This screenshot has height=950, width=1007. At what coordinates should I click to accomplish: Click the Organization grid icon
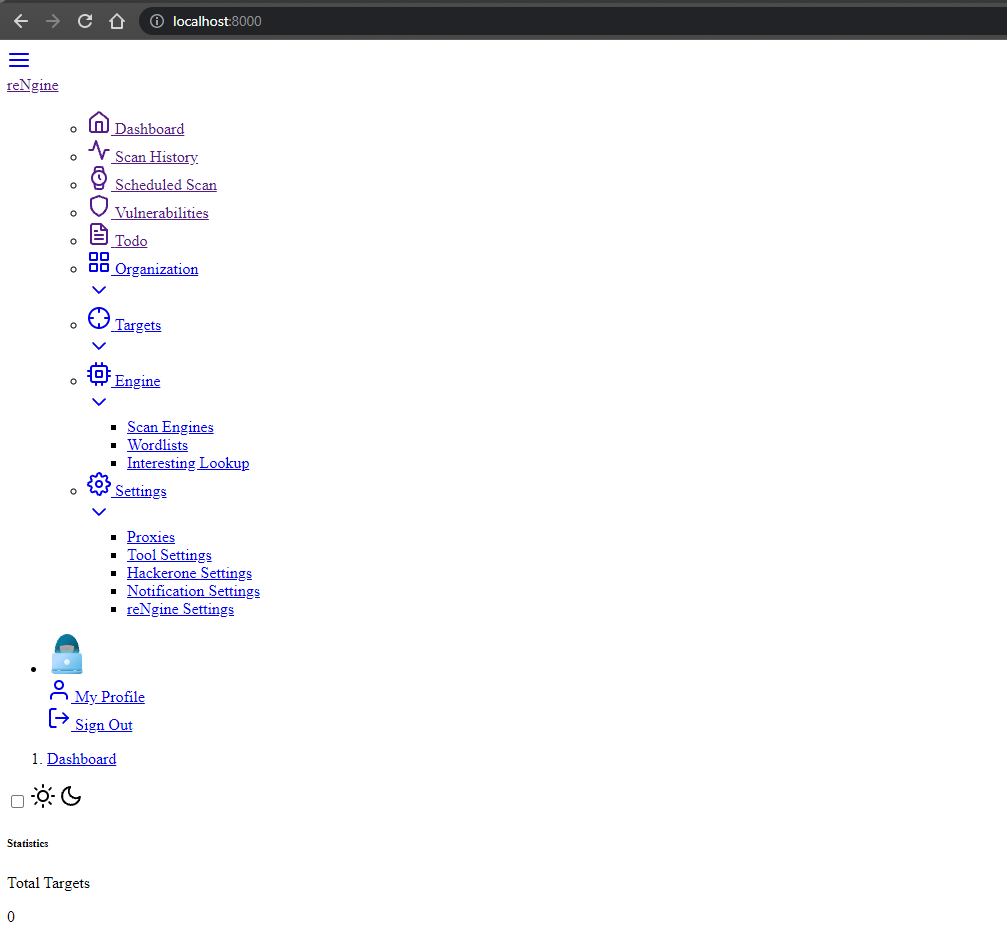coord(99,262)
